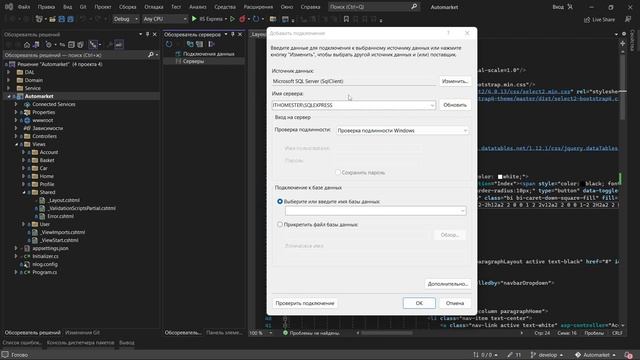
Task: Click the Hot Reload flame icon
Action: pos(242,19)
